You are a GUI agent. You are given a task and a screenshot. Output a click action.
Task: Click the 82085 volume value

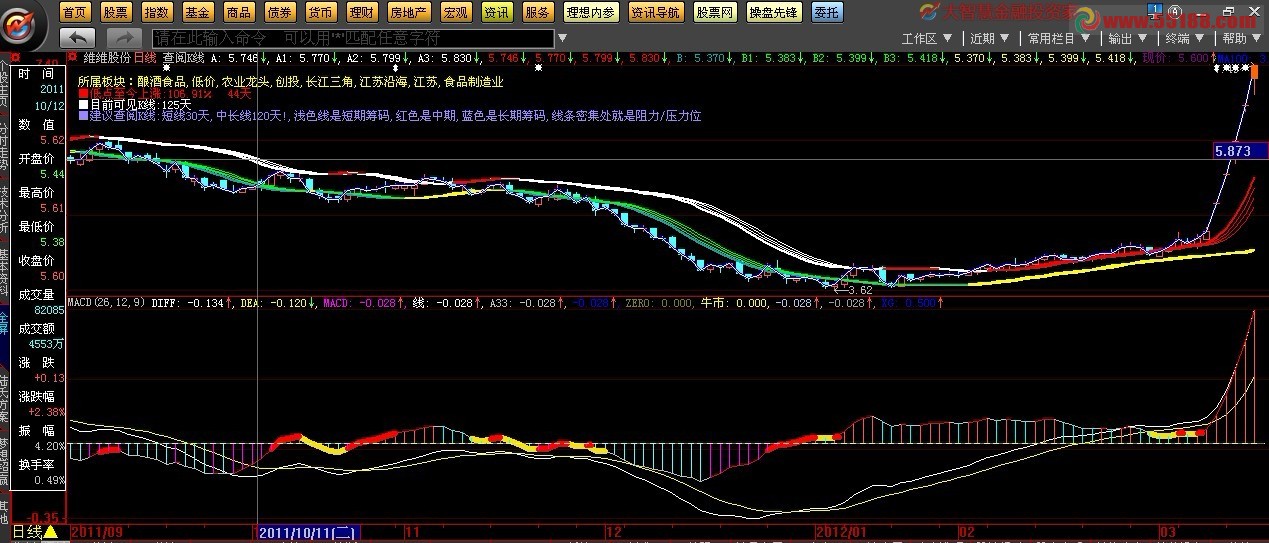tap(50, 311)
